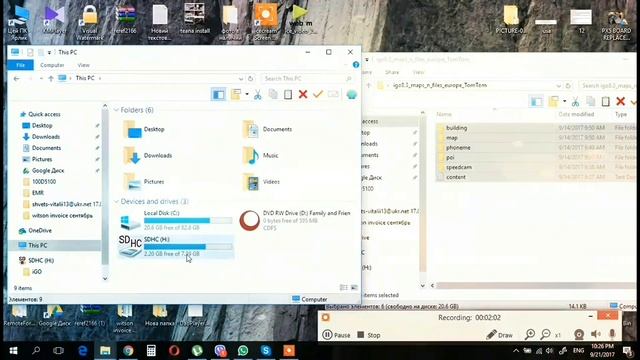640x360 pixels.
Task: Click the Cut scissors in igo window toolbar
Action: pyautogui.click(x=575, y=101)
